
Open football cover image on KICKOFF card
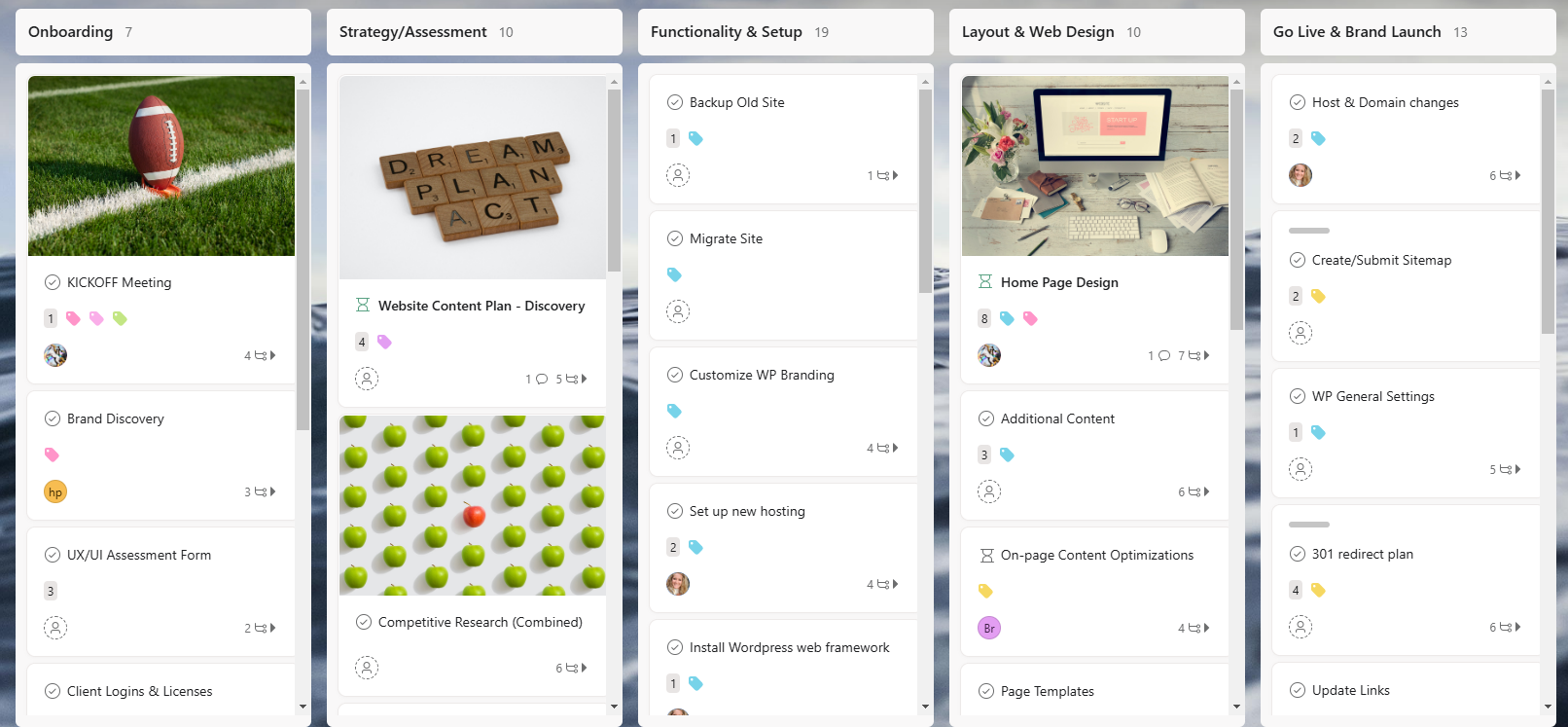[x=161, y=166]
